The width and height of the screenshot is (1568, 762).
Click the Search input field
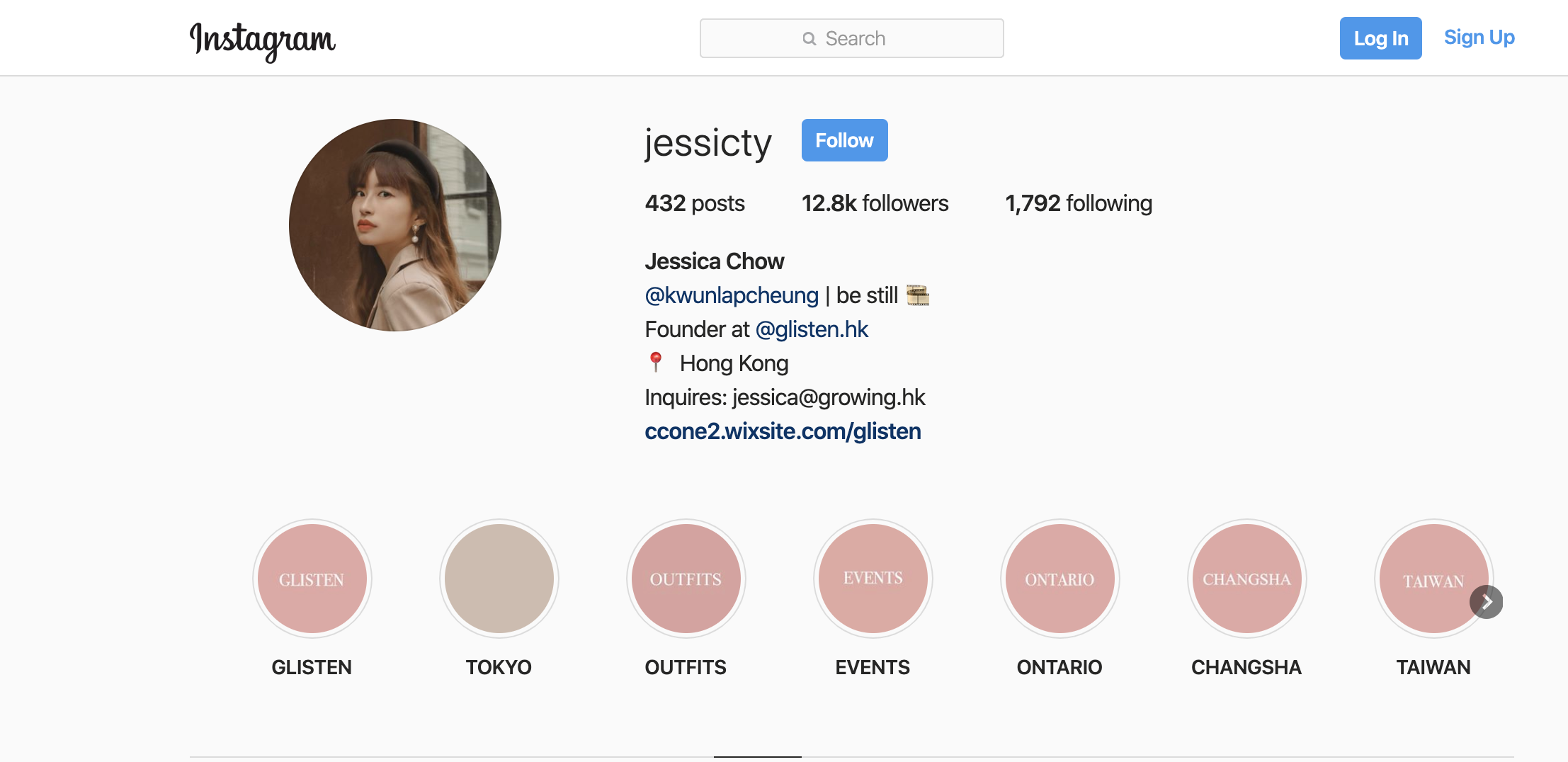851,38
